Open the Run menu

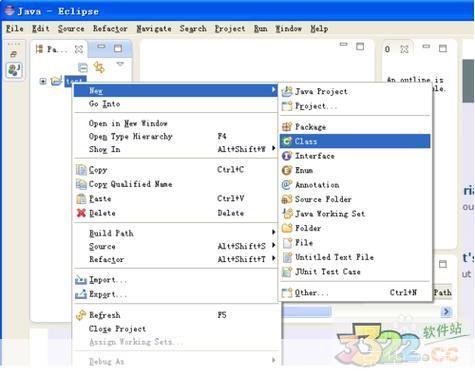point(260,29)
